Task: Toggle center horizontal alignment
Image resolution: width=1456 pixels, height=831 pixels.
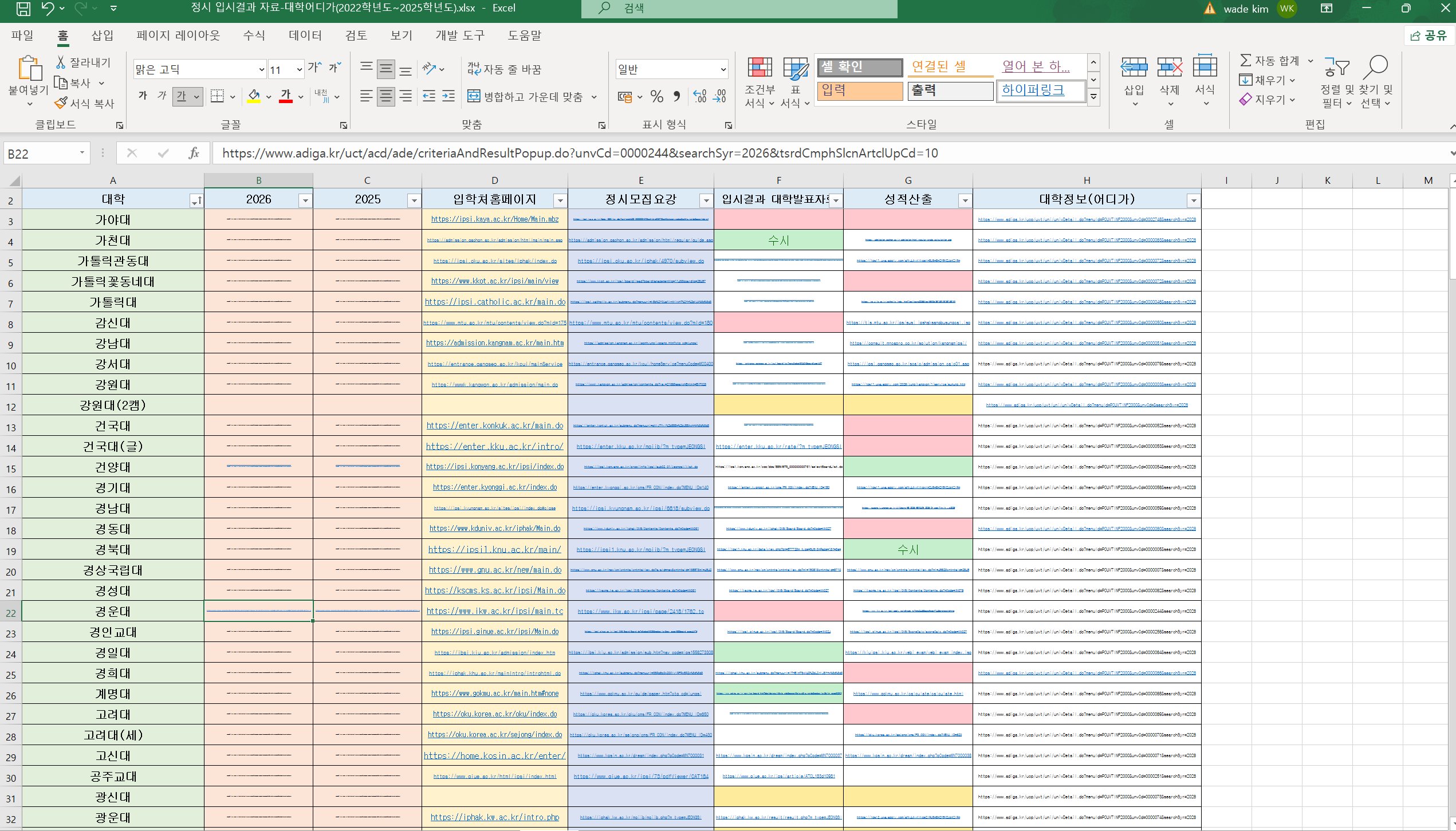Action: [x=386, y=96]
